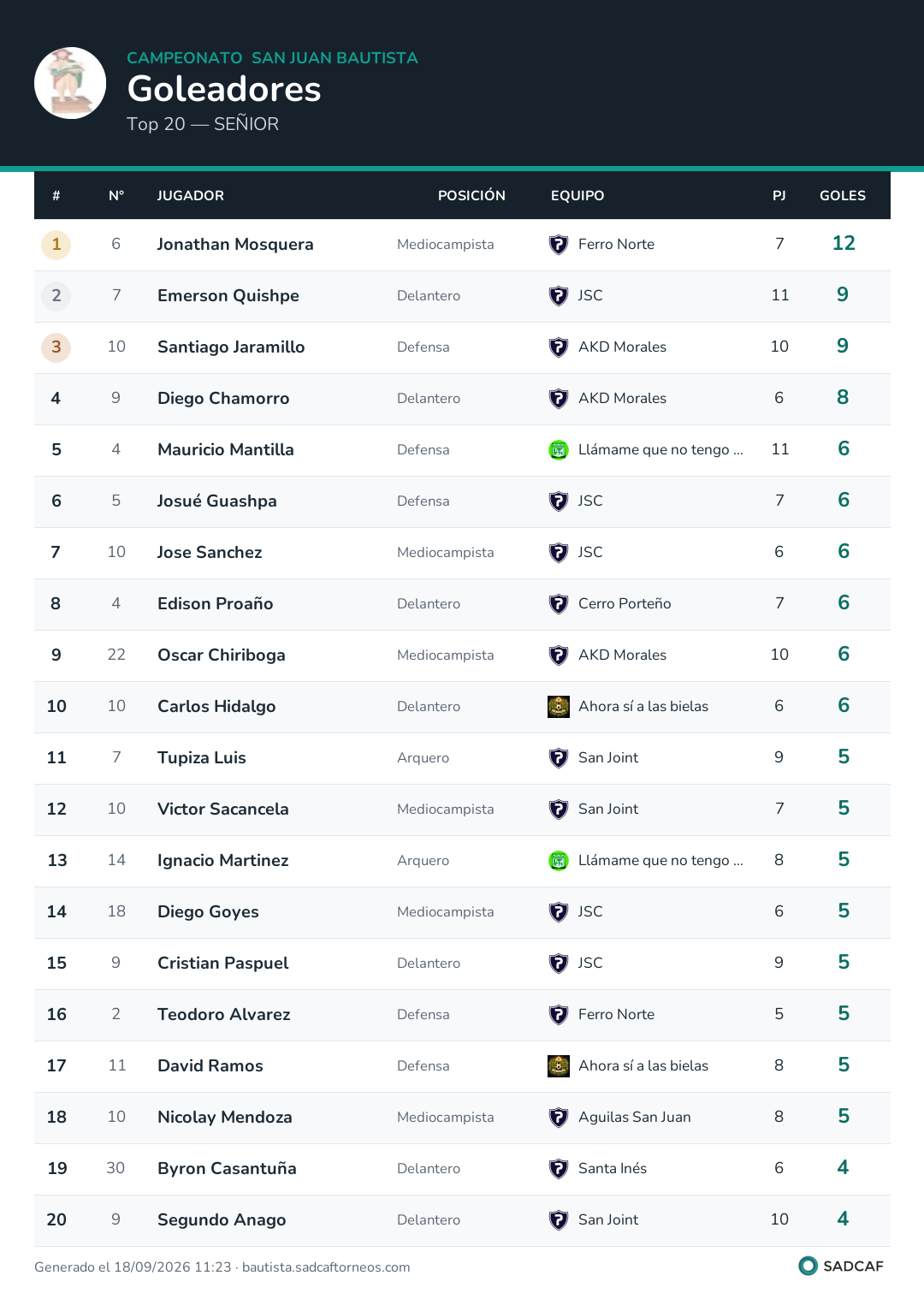924x1311 pixels.
Task: Click the Santa Inés shield icon
Action: [559, 1169]
